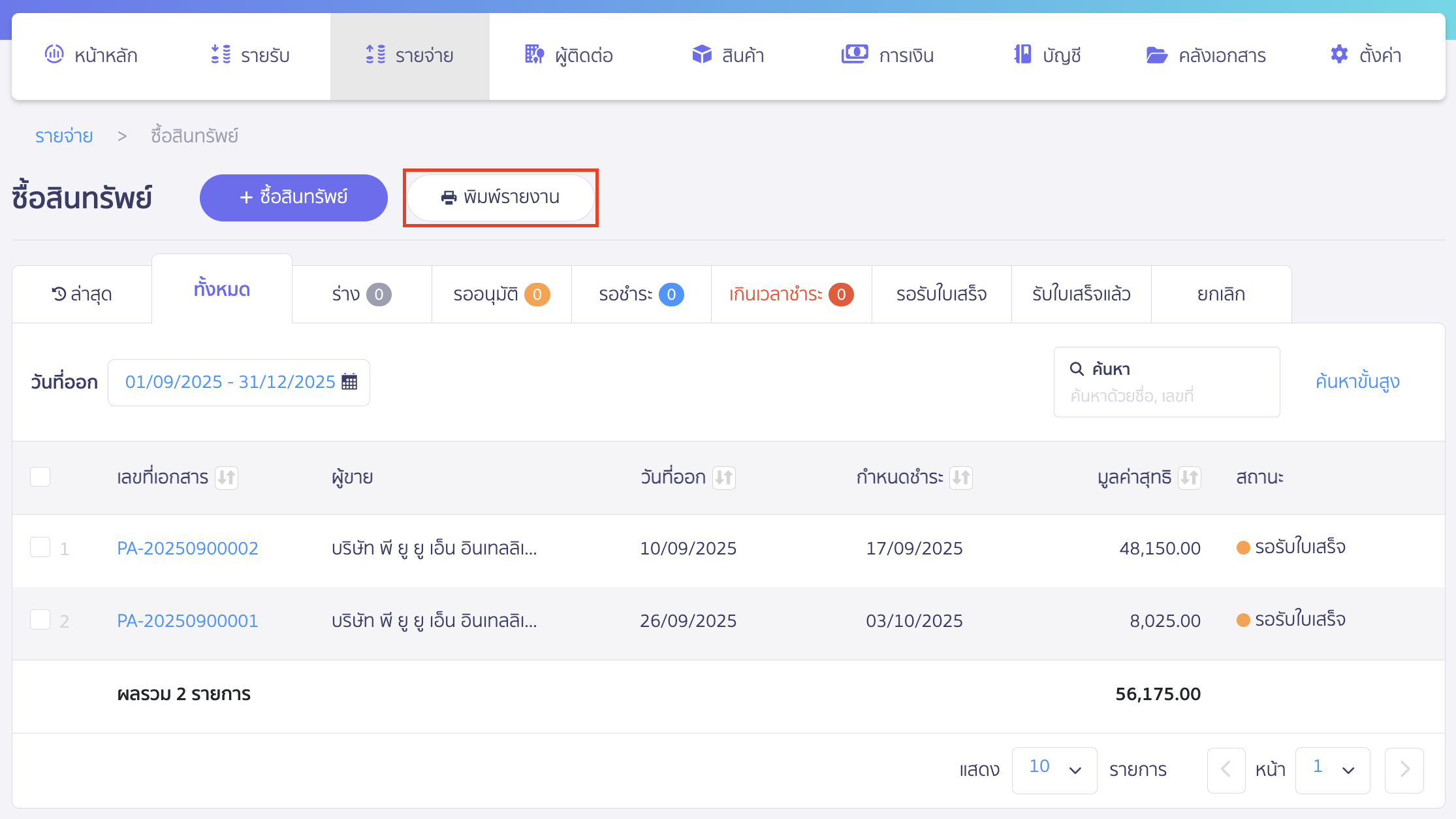Select the บัญชี accounting icon
Viewport: 1456px width, 819px height.
(x=1022, y=55)
